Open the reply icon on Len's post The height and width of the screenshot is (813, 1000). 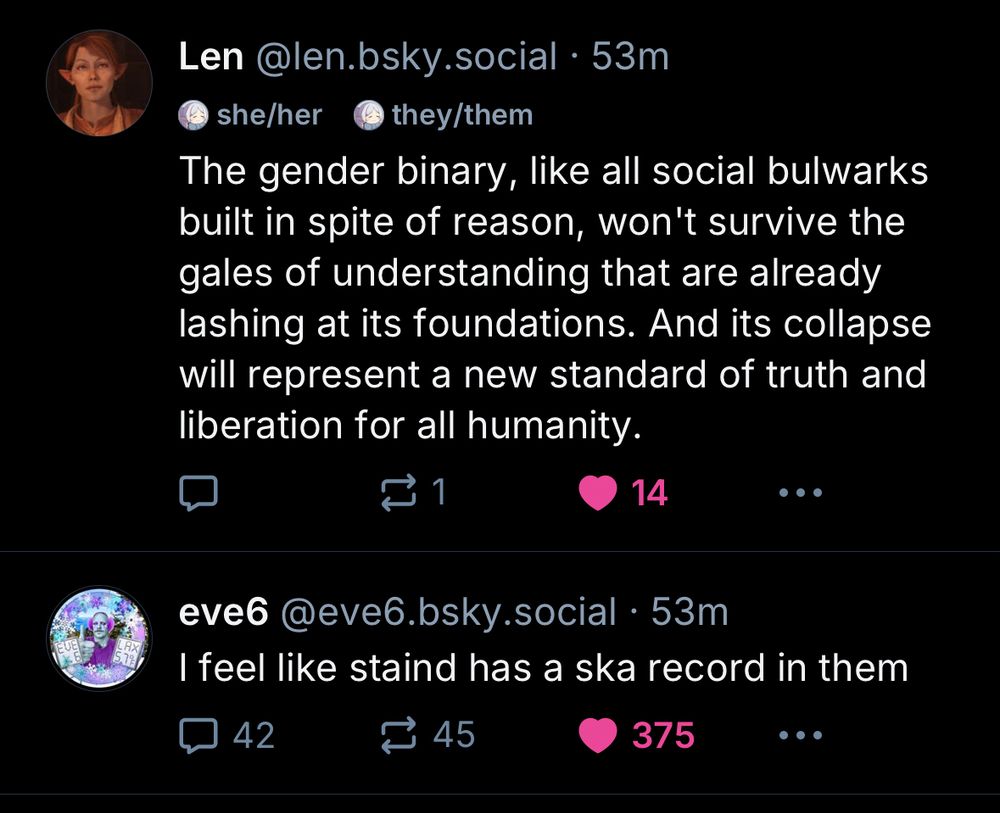tap(199, 491)
